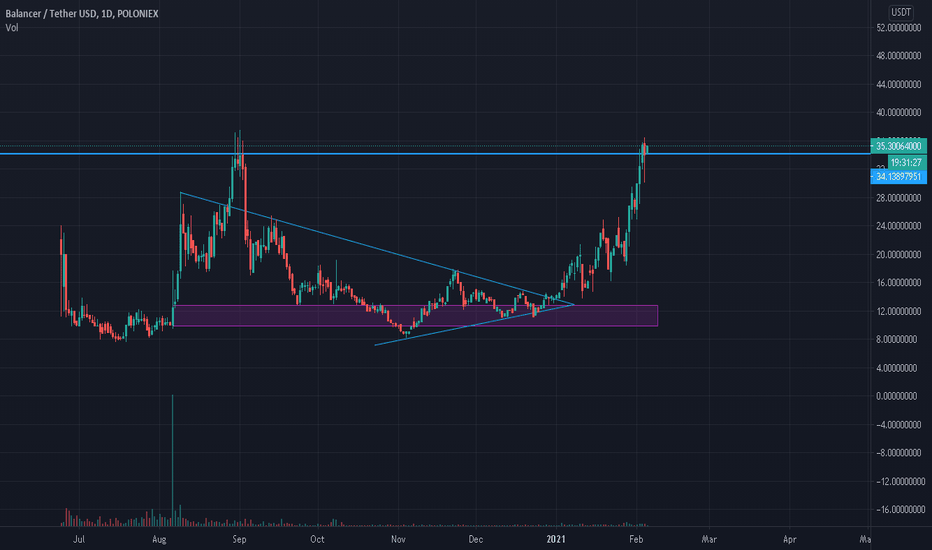Click the tall August volume spike bar
The height and width of the screenshot is (550, 932).
173,460
